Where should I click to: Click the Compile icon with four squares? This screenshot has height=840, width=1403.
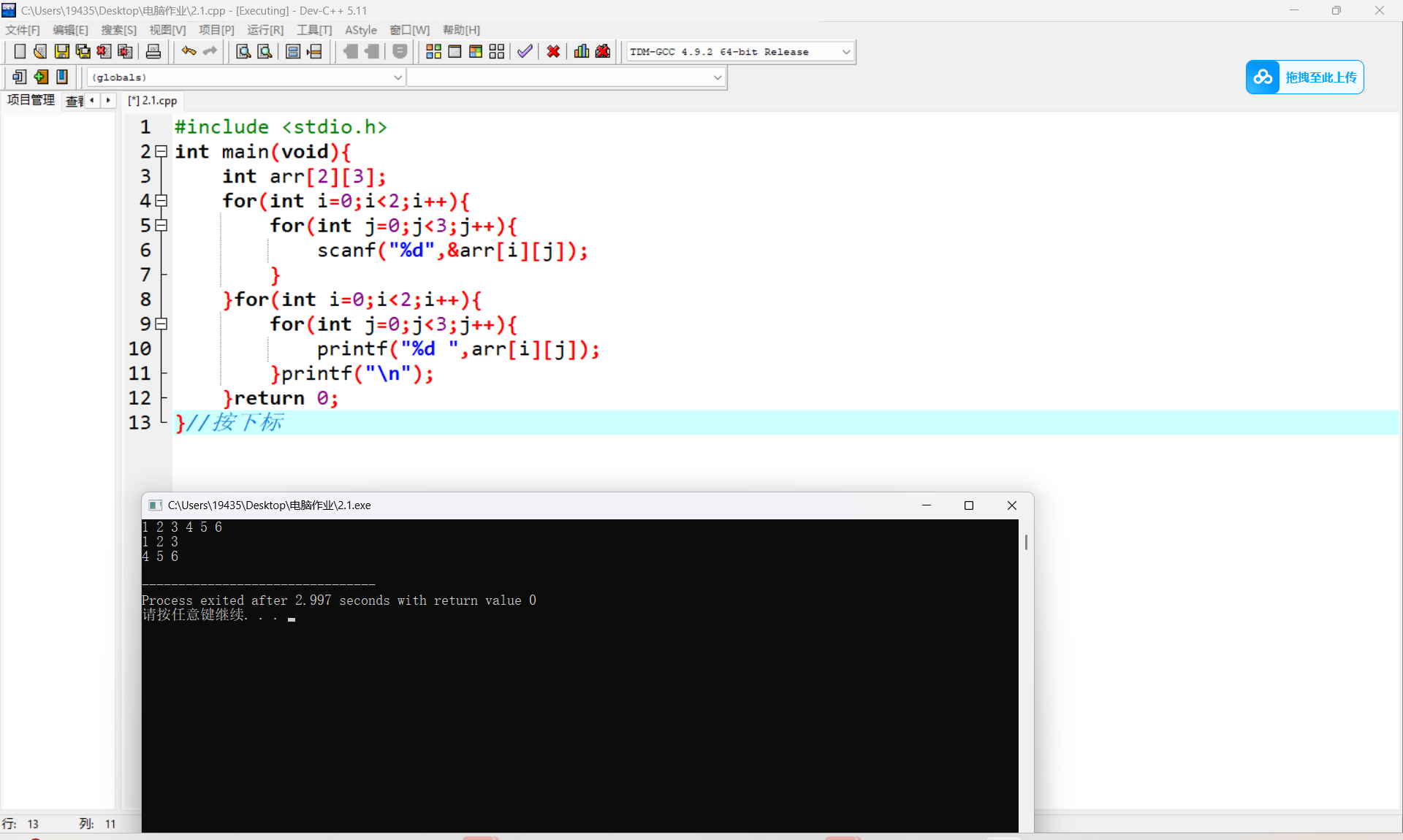pyautogui.click(x=433, y=51)
